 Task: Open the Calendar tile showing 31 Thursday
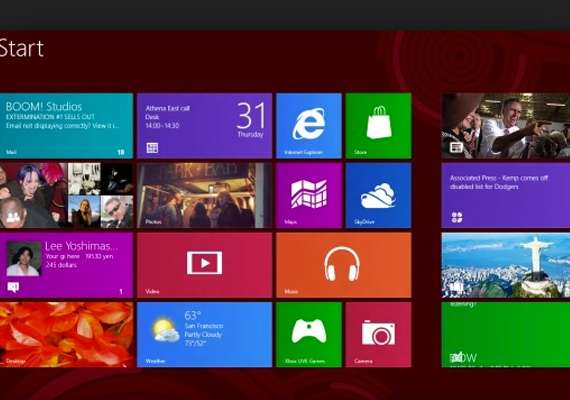(204, 125)
